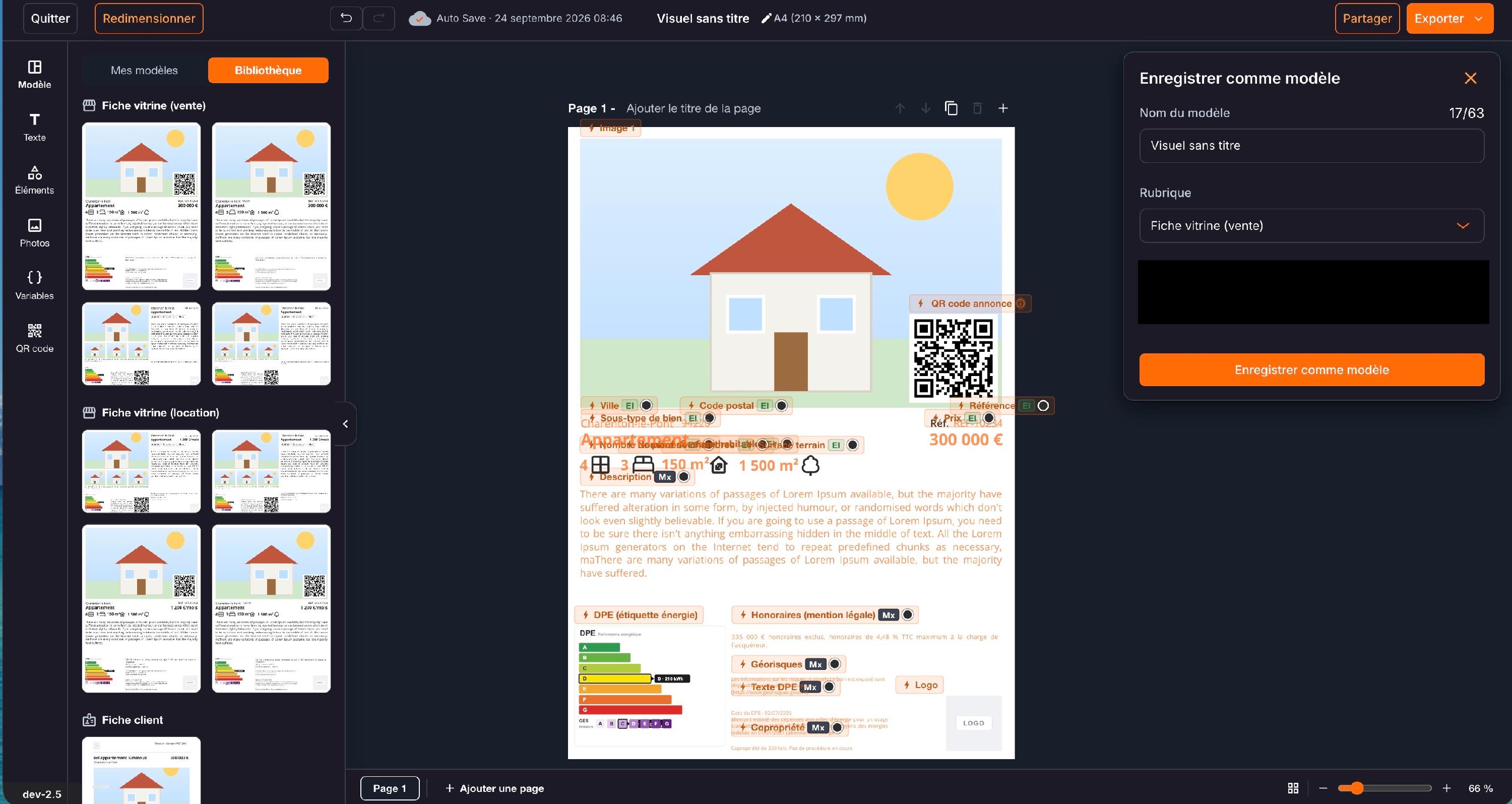Click the Nom du modèle input field
The width and height of the screenshot is (1512, 804).
coord(1312,146)
